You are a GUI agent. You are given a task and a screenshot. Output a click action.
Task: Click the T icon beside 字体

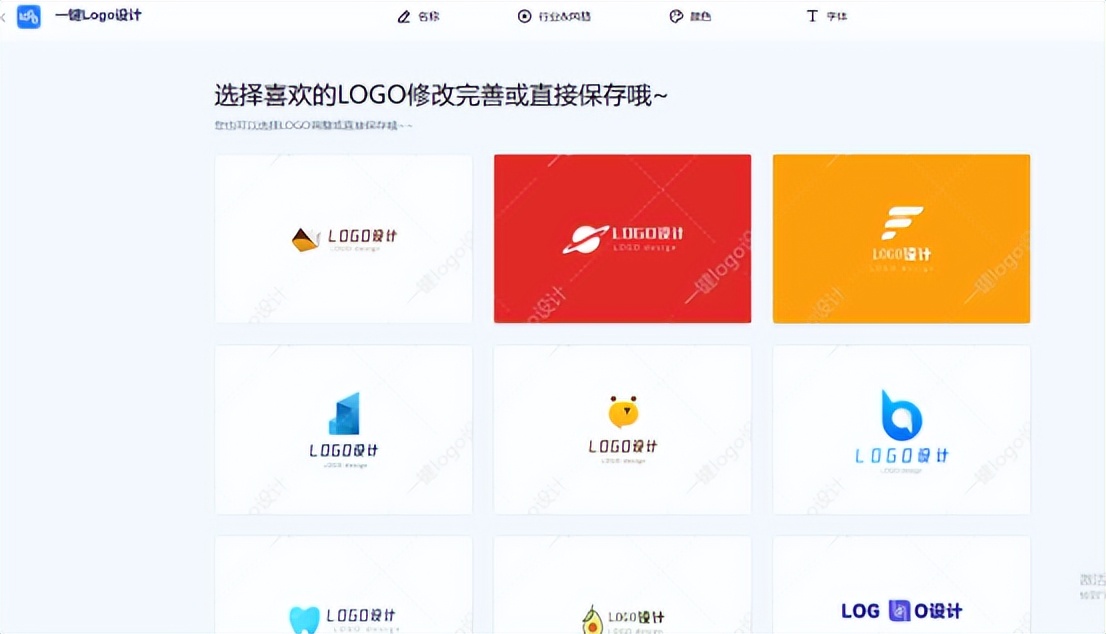point(812,16)
